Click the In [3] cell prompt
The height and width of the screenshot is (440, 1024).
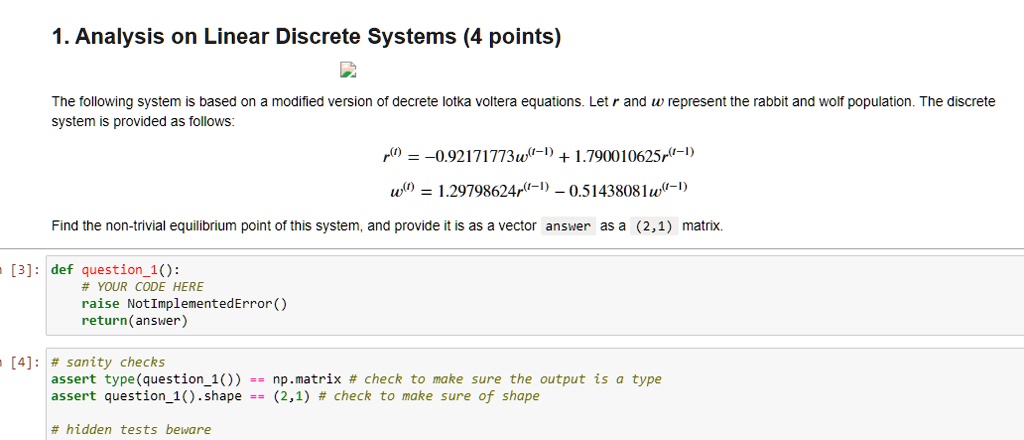(21, 270)
